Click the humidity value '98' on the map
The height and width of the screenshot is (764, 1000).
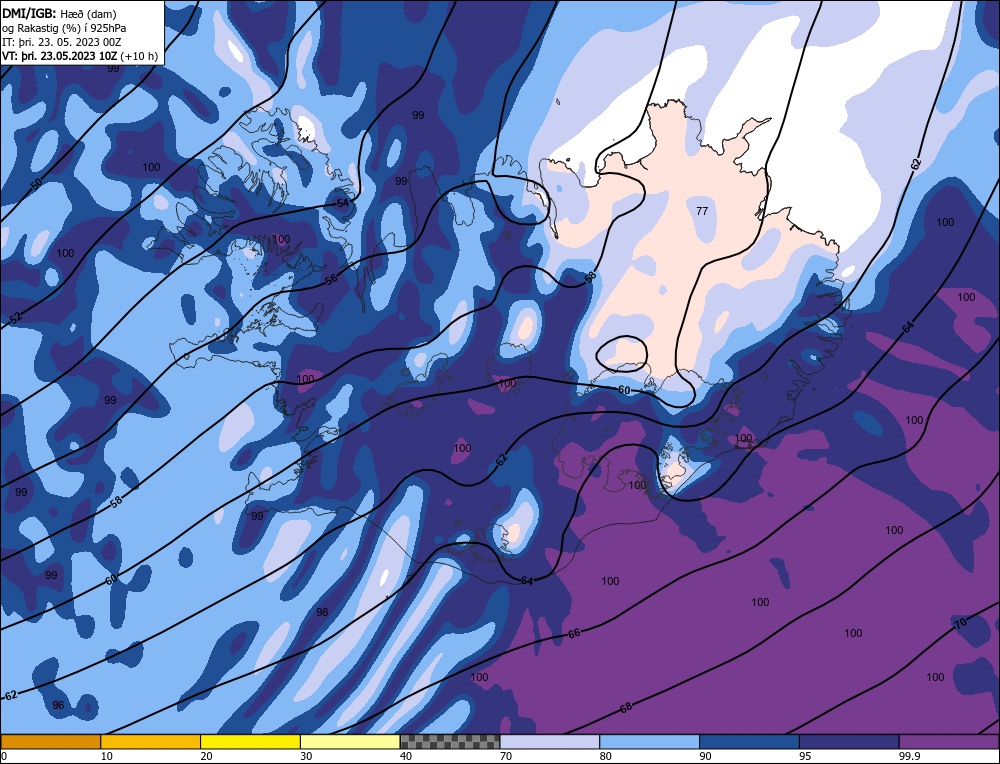[x=322, y=612]
